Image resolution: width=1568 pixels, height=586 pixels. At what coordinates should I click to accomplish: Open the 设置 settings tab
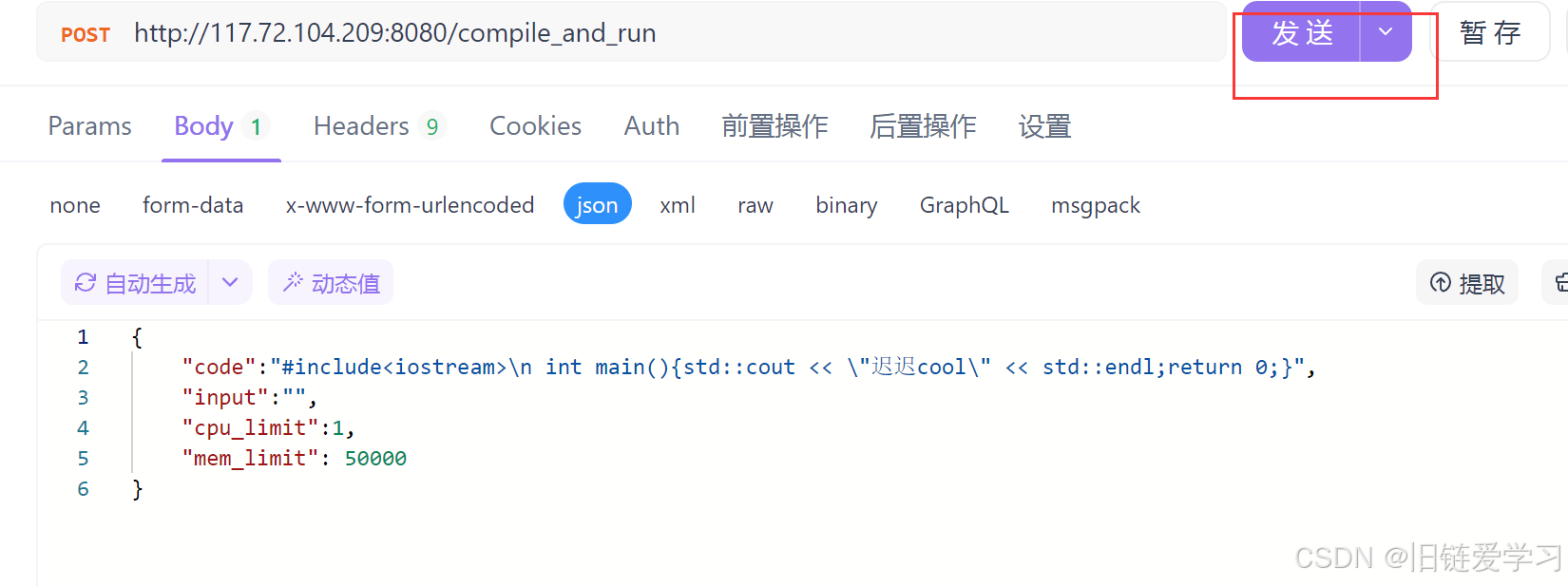[x=1044, y=126]
